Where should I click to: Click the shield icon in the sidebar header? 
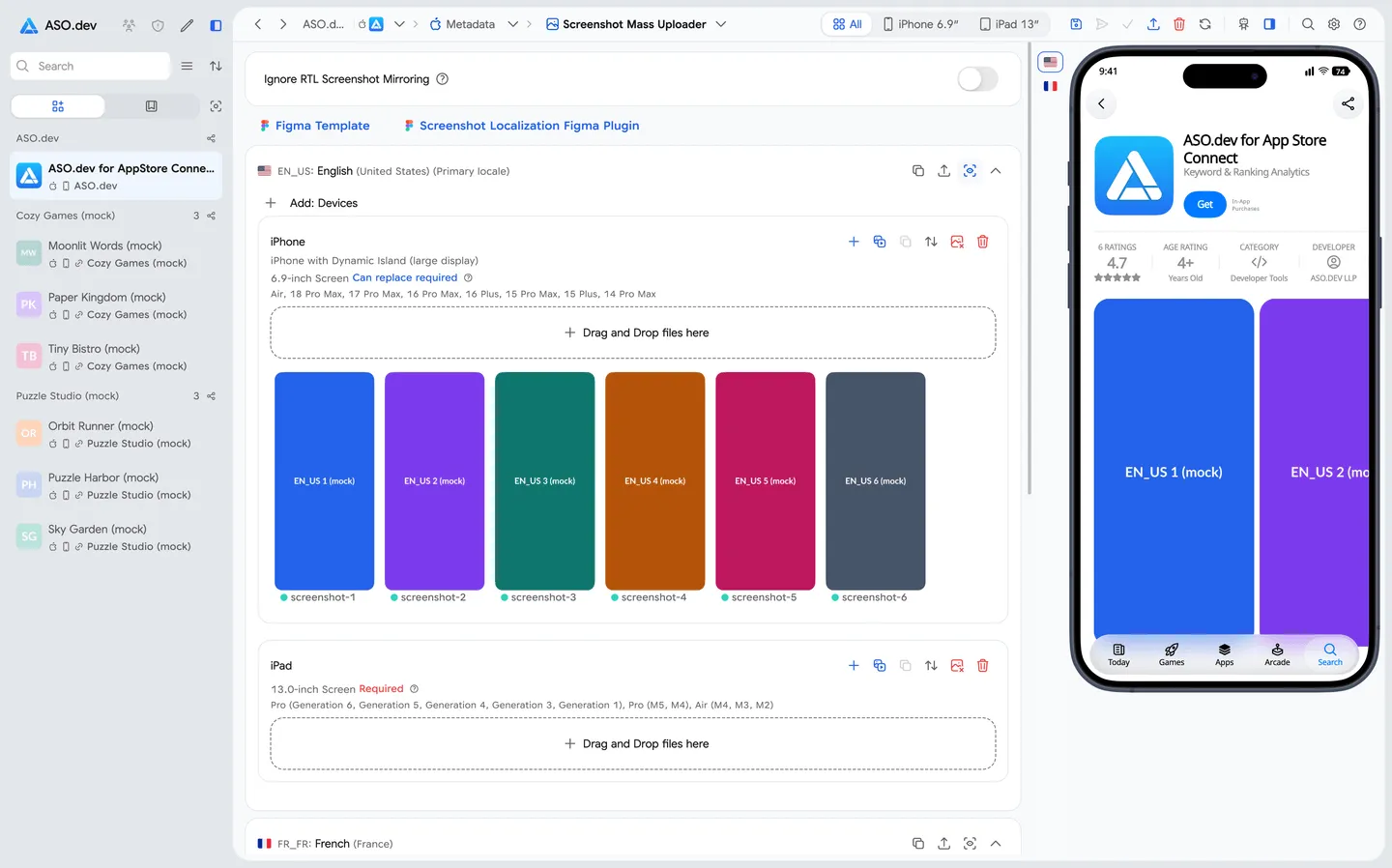click(158, 25)
